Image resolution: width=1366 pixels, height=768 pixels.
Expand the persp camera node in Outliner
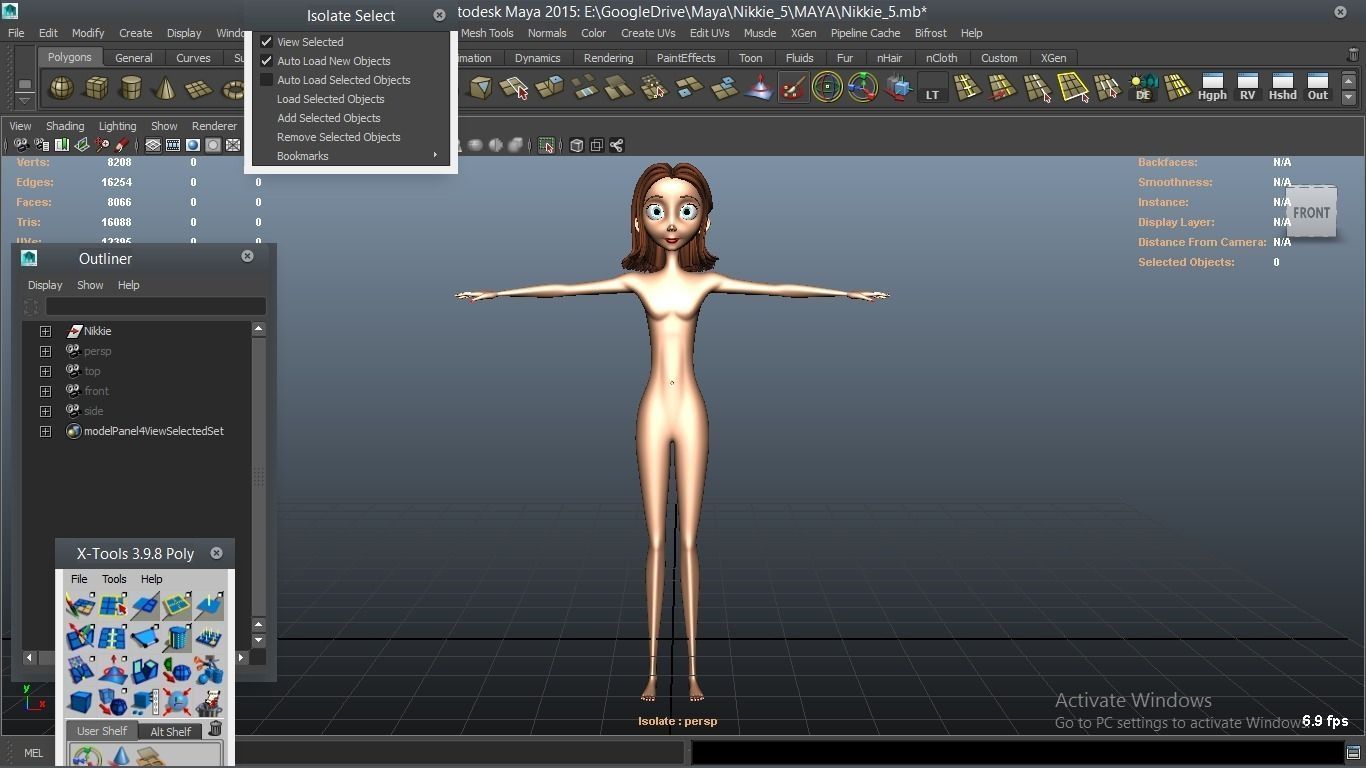coord(45,351)
